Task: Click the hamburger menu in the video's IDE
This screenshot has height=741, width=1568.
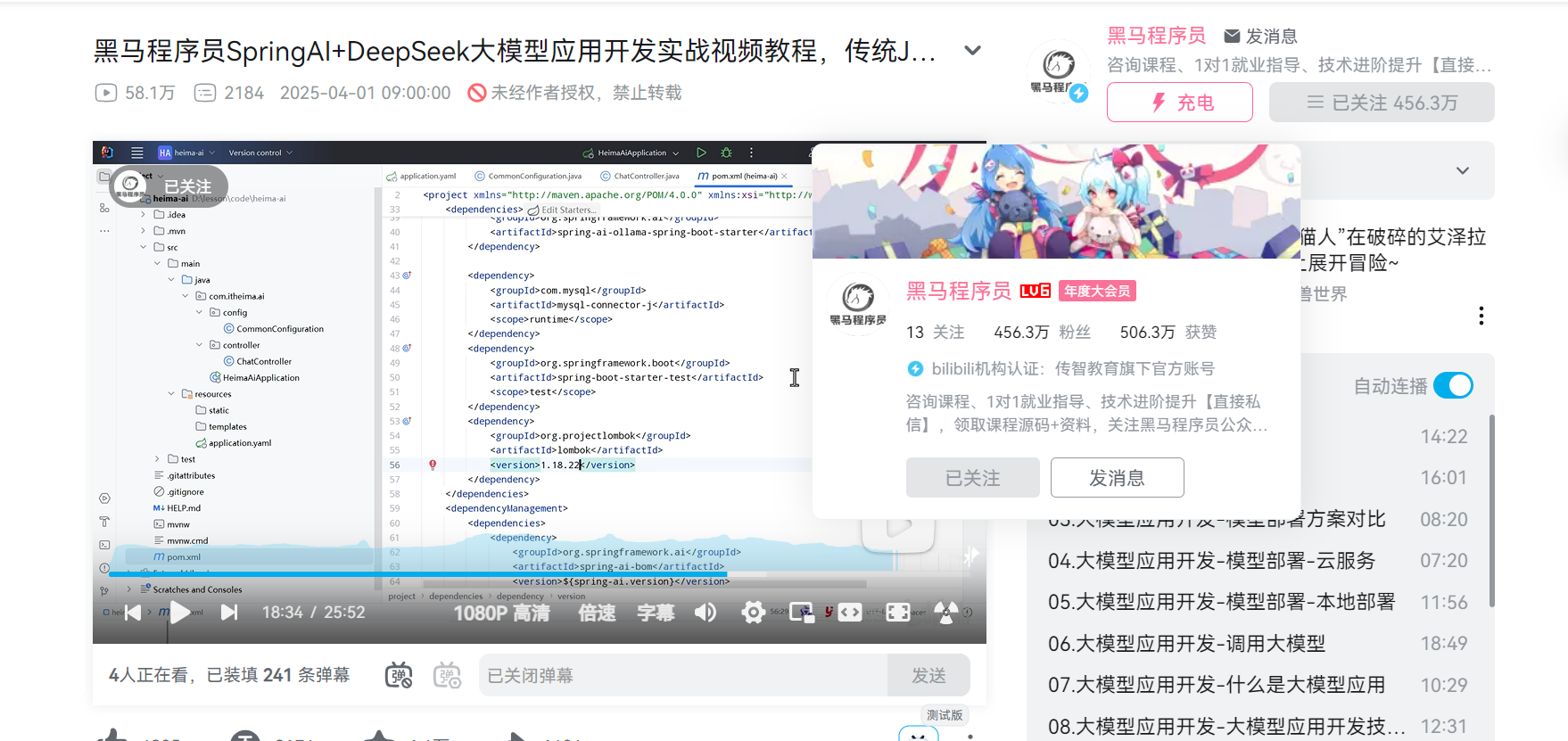Action: 136,152
